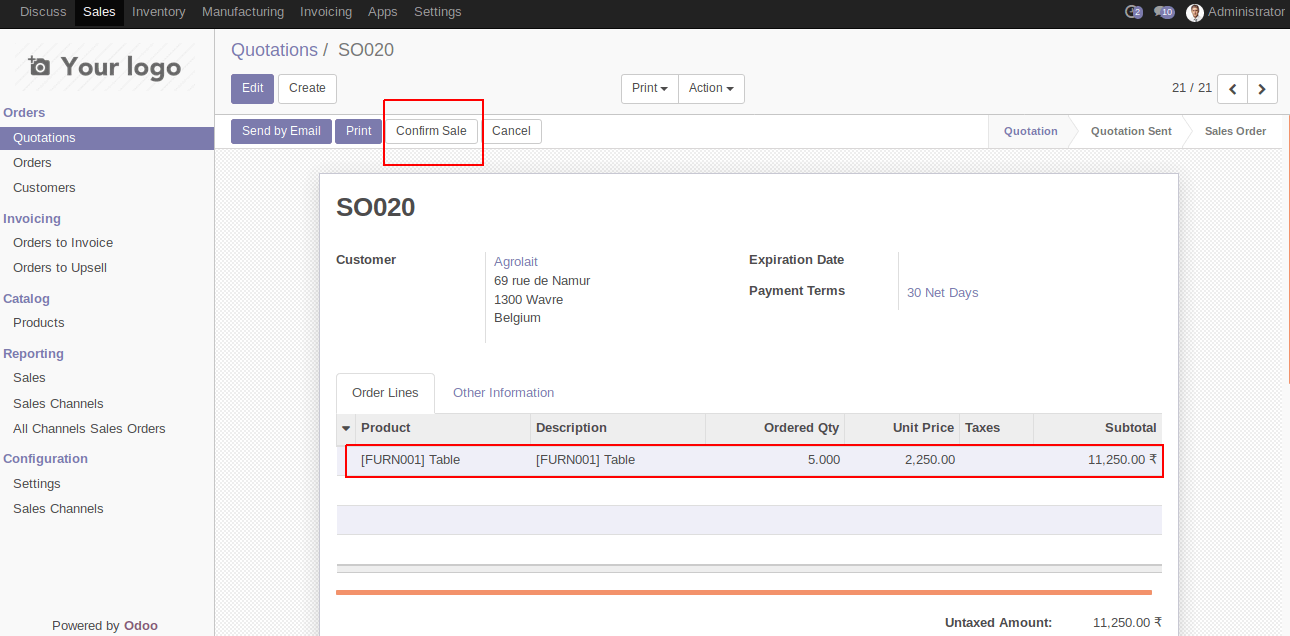This screenshot has width=1290, height=636.
Task: Open the Inventory app menu
Action: pos(158,12)
